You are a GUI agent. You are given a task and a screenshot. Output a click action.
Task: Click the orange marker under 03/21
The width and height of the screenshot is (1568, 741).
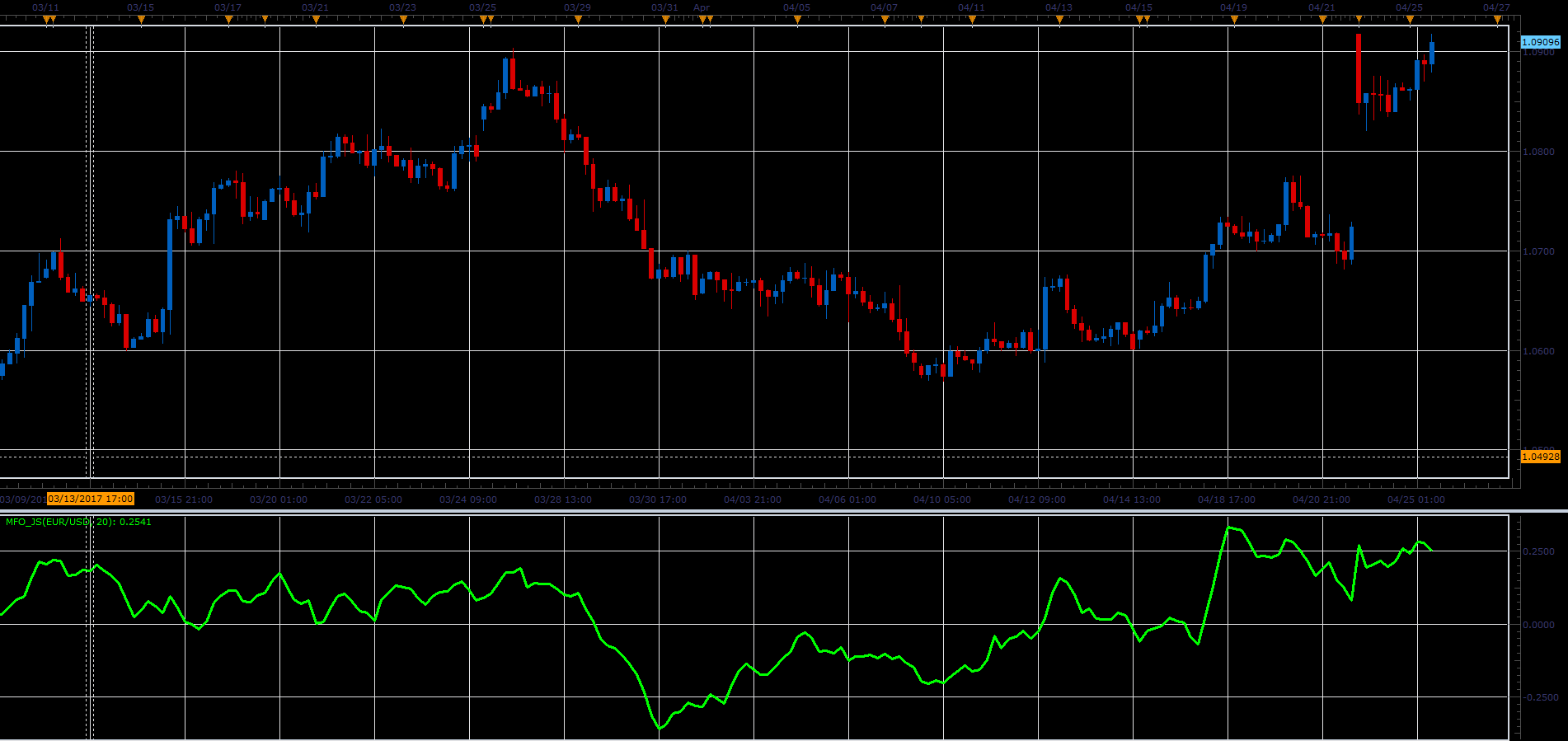coord(316,20)
